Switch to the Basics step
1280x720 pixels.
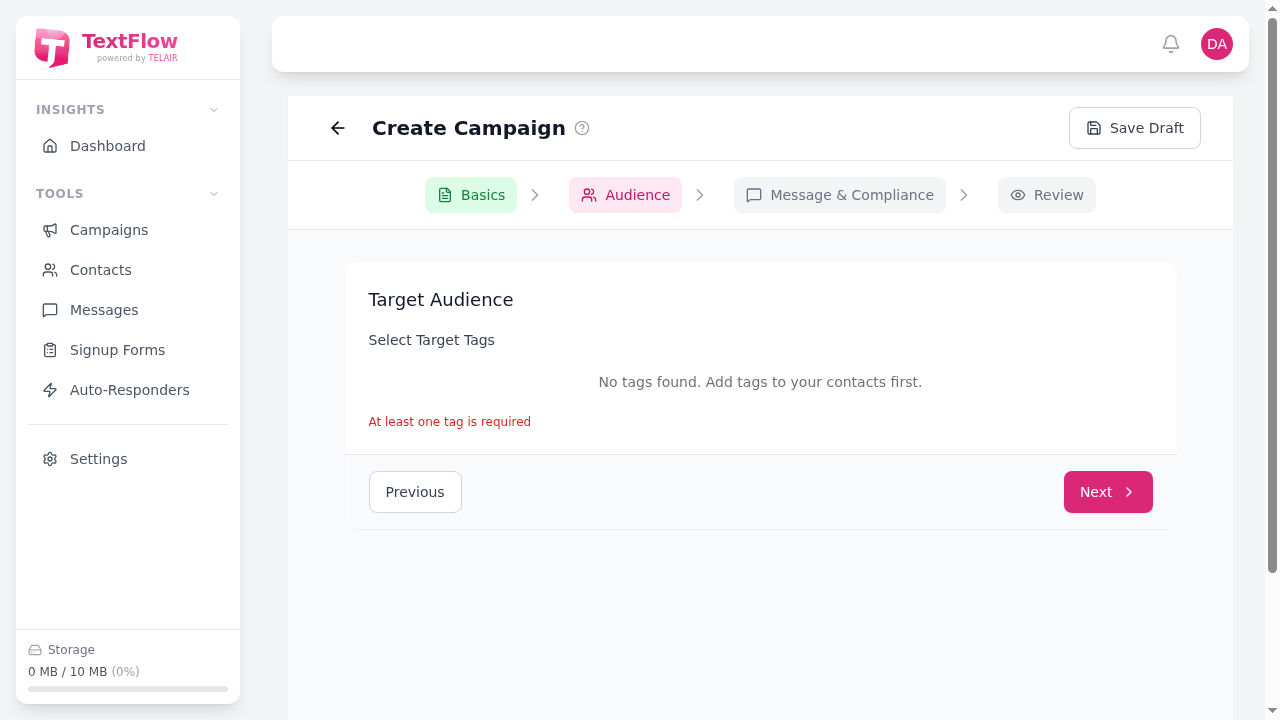tap(471, 195)
